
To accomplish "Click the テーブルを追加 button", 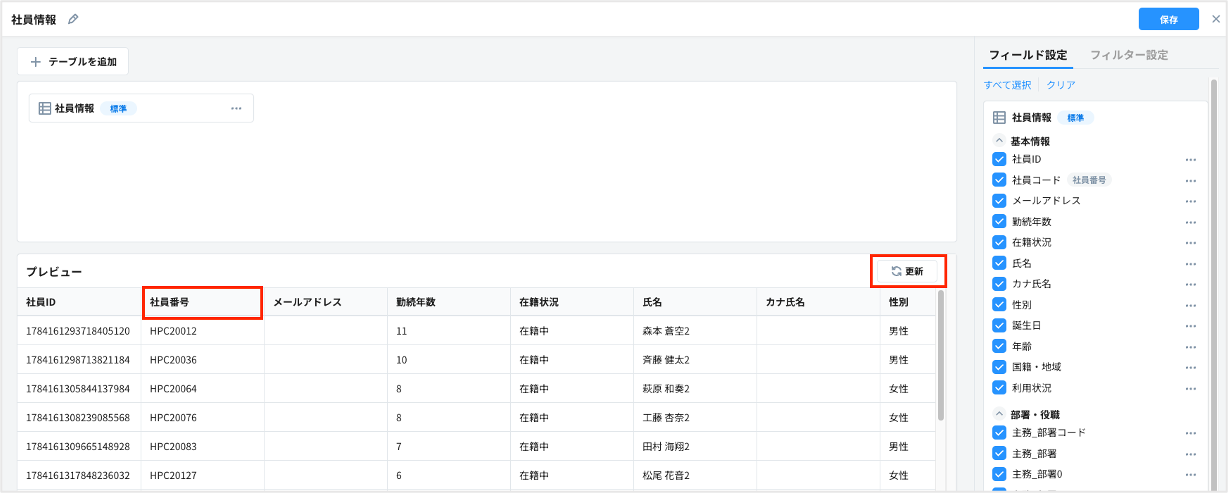I will point(73,62).
